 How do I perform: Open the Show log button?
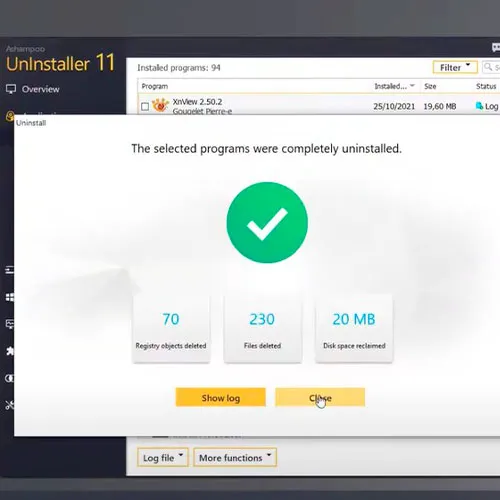pos(221,397)
